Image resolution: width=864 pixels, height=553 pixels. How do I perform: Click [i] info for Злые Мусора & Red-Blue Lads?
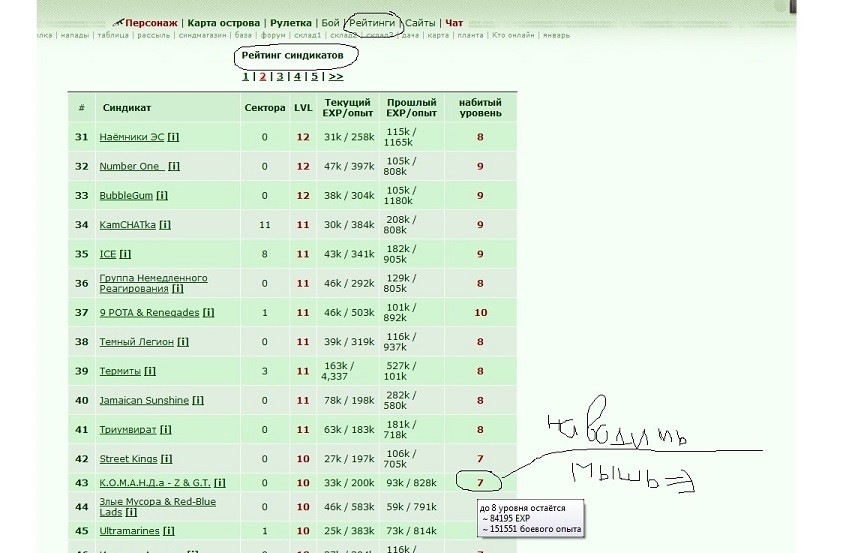(x=131, y=512)
